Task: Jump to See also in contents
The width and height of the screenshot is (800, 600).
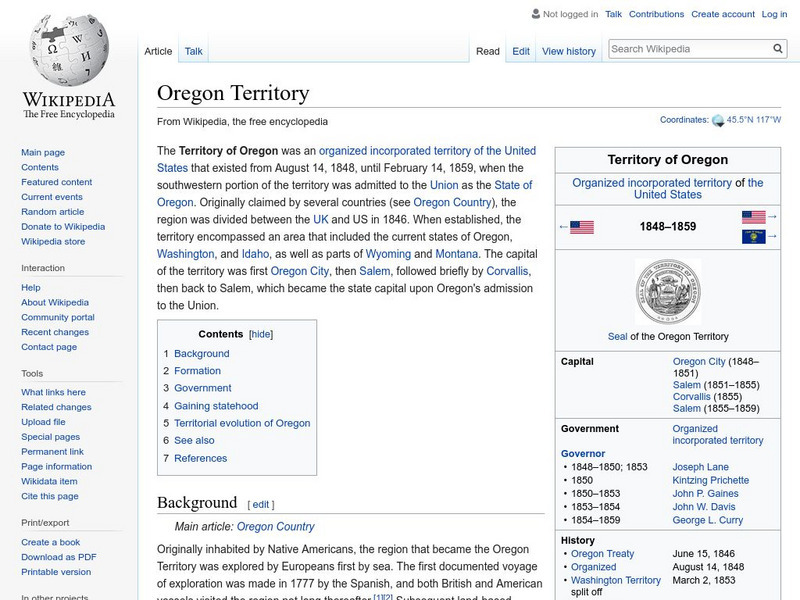Action: coord(194,440)
